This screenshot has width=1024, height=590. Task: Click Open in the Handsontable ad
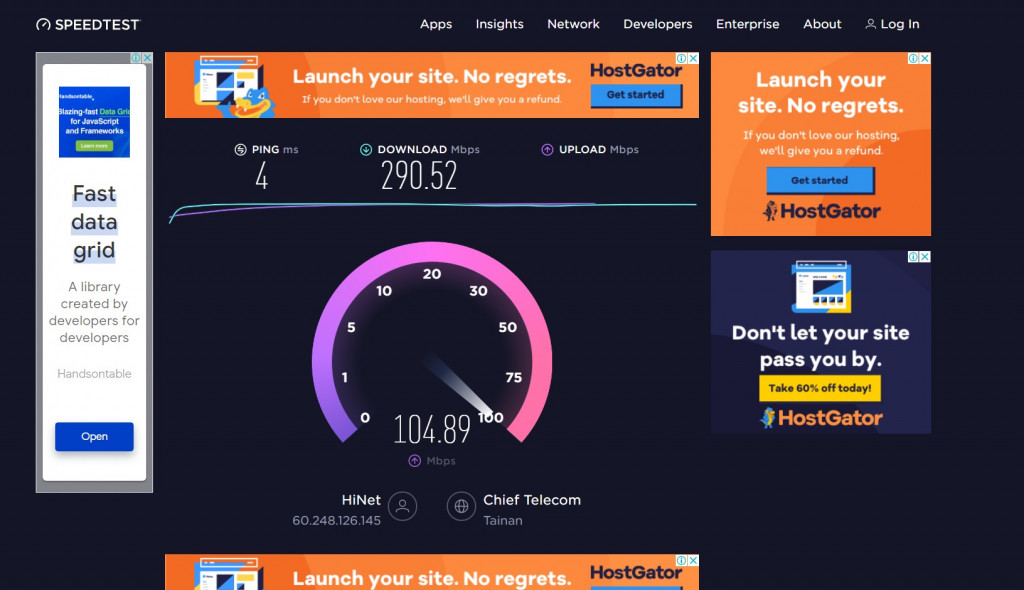tap(94, 436)
